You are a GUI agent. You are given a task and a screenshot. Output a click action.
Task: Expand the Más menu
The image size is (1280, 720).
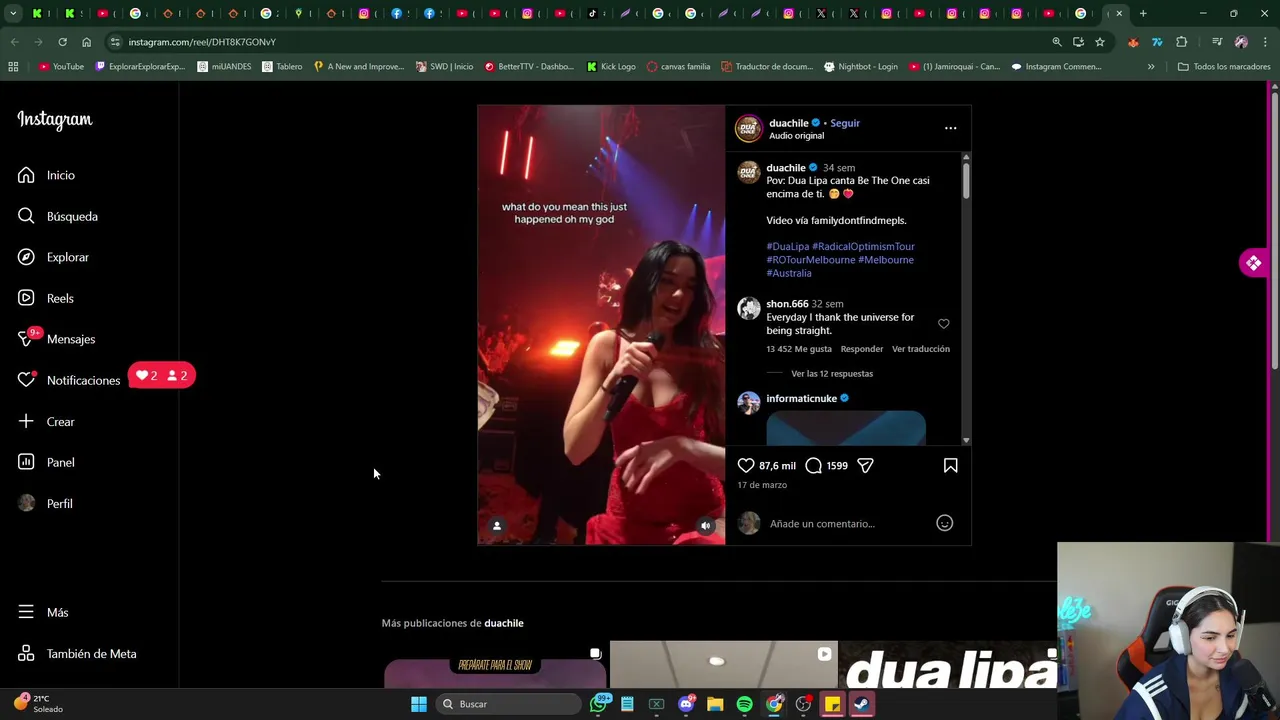[x=42, y=612]
